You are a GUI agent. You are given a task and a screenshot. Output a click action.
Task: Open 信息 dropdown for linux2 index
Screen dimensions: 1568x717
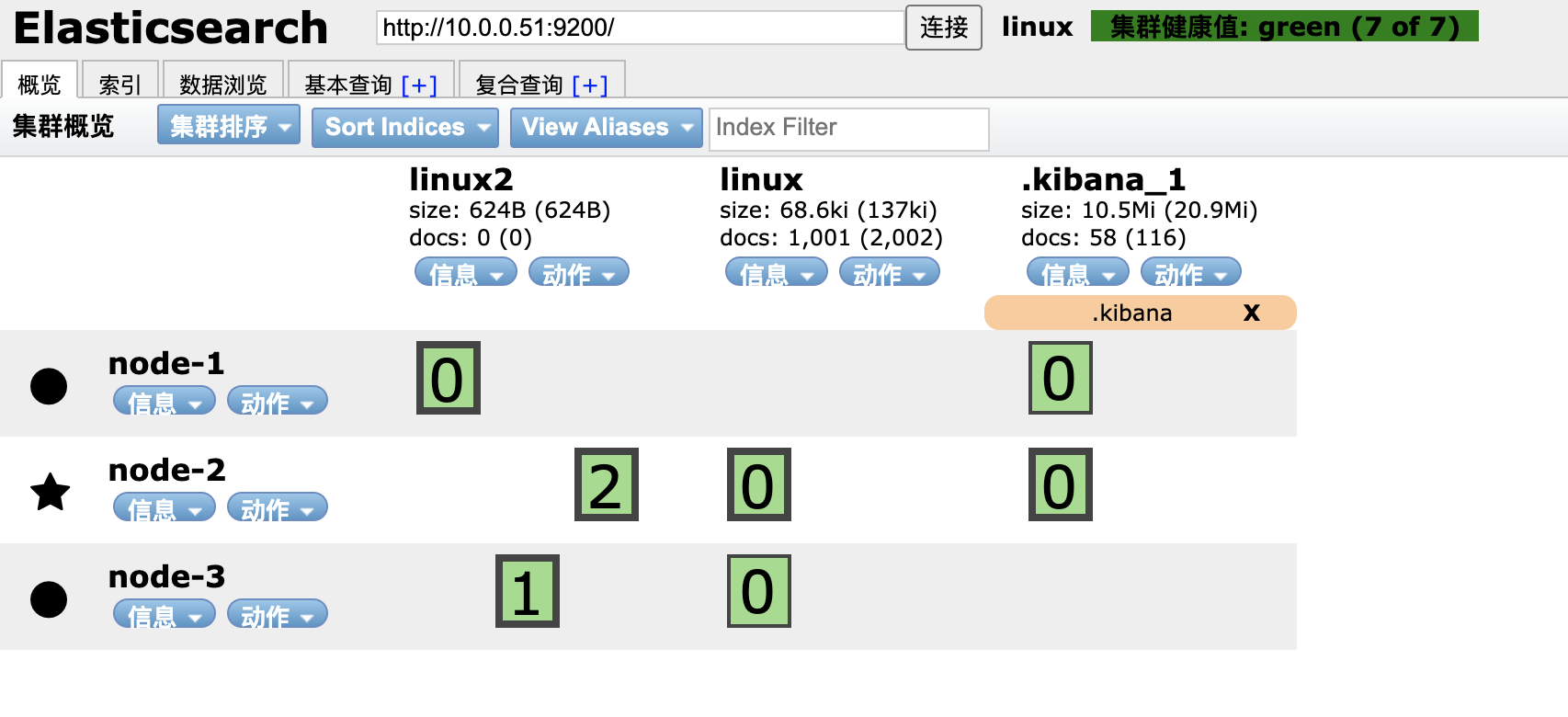pyautogui.click(x=466, y=272)
